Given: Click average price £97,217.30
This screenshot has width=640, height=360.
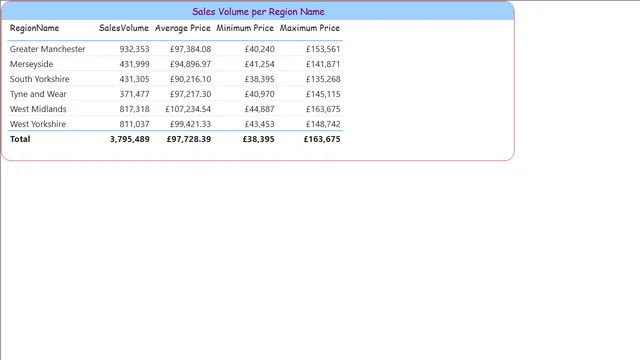Looking at the screenshot, I should point(191,94).
